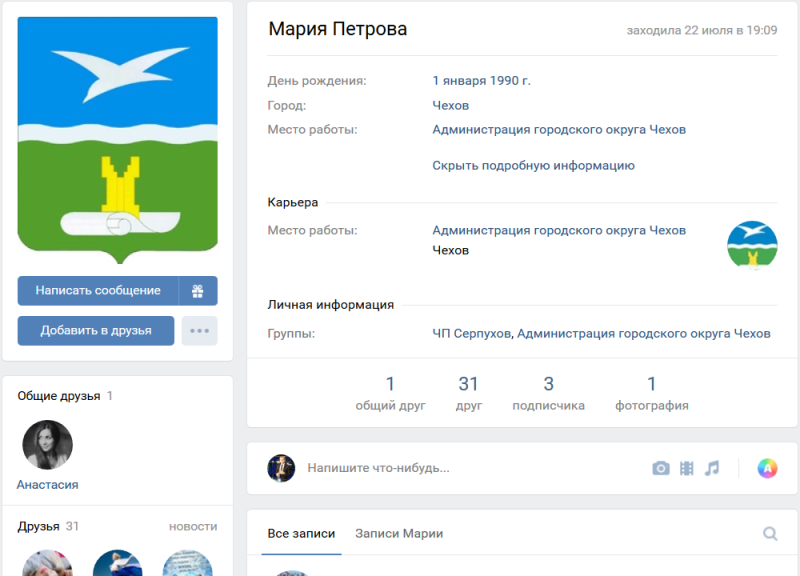The height and width of the screenshot is (576, 800).
Task: Click the profile name 'Мария Петрова'
Action: click(338, 29)
